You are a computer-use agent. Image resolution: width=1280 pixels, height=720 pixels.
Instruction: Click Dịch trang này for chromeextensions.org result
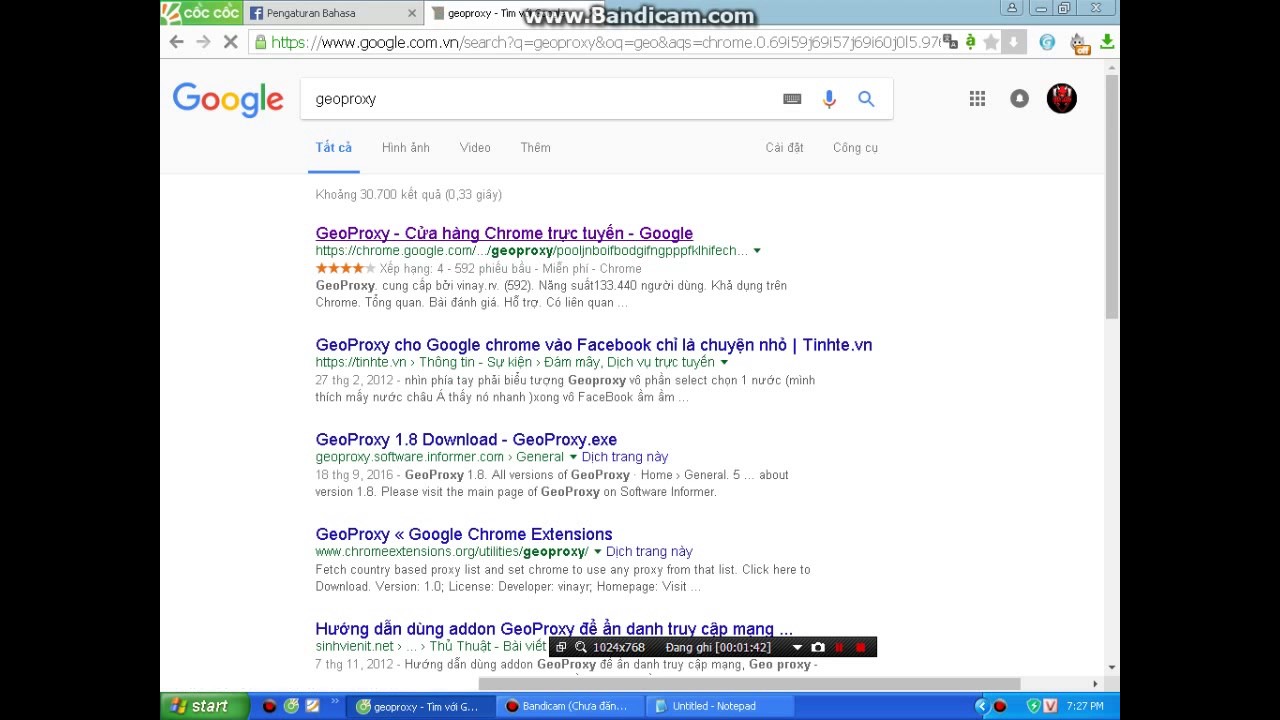click(649, 552)
